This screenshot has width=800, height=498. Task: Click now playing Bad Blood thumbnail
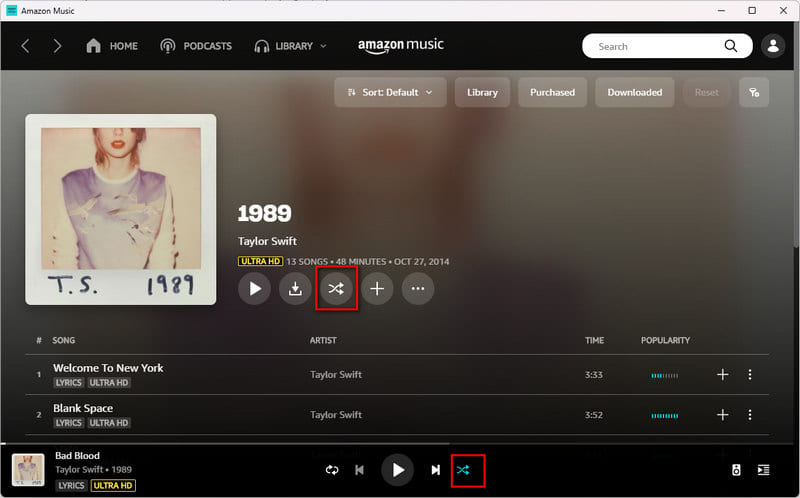28,470
